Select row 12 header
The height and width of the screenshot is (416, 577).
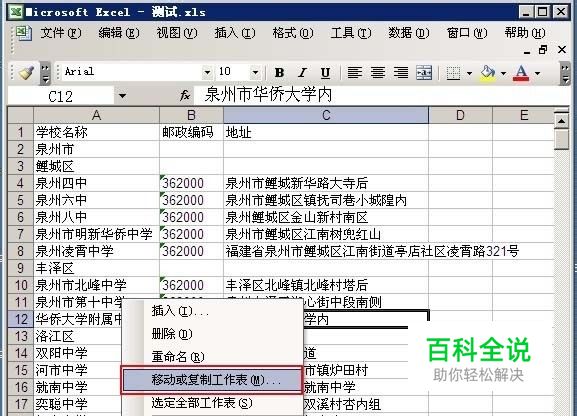coord(21,319)
